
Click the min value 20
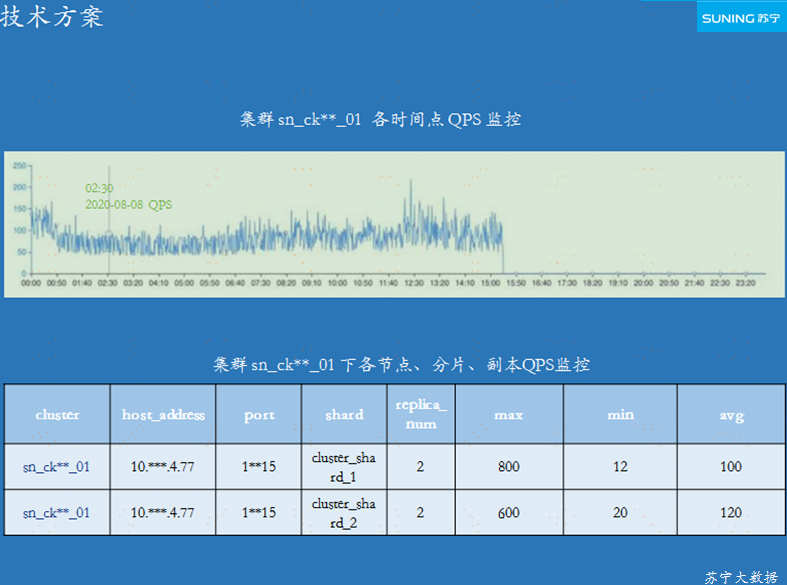(620, 513)
